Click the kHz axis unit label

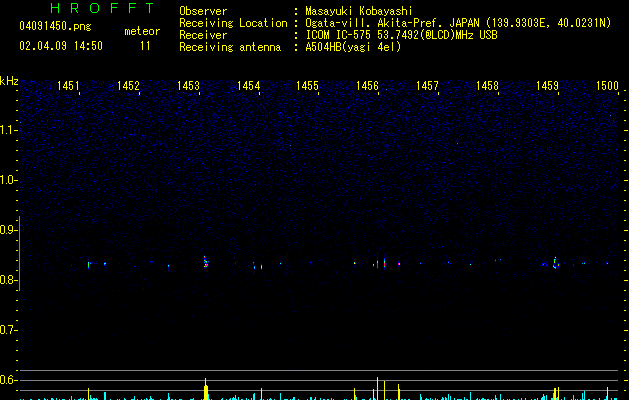coord(9,81)
